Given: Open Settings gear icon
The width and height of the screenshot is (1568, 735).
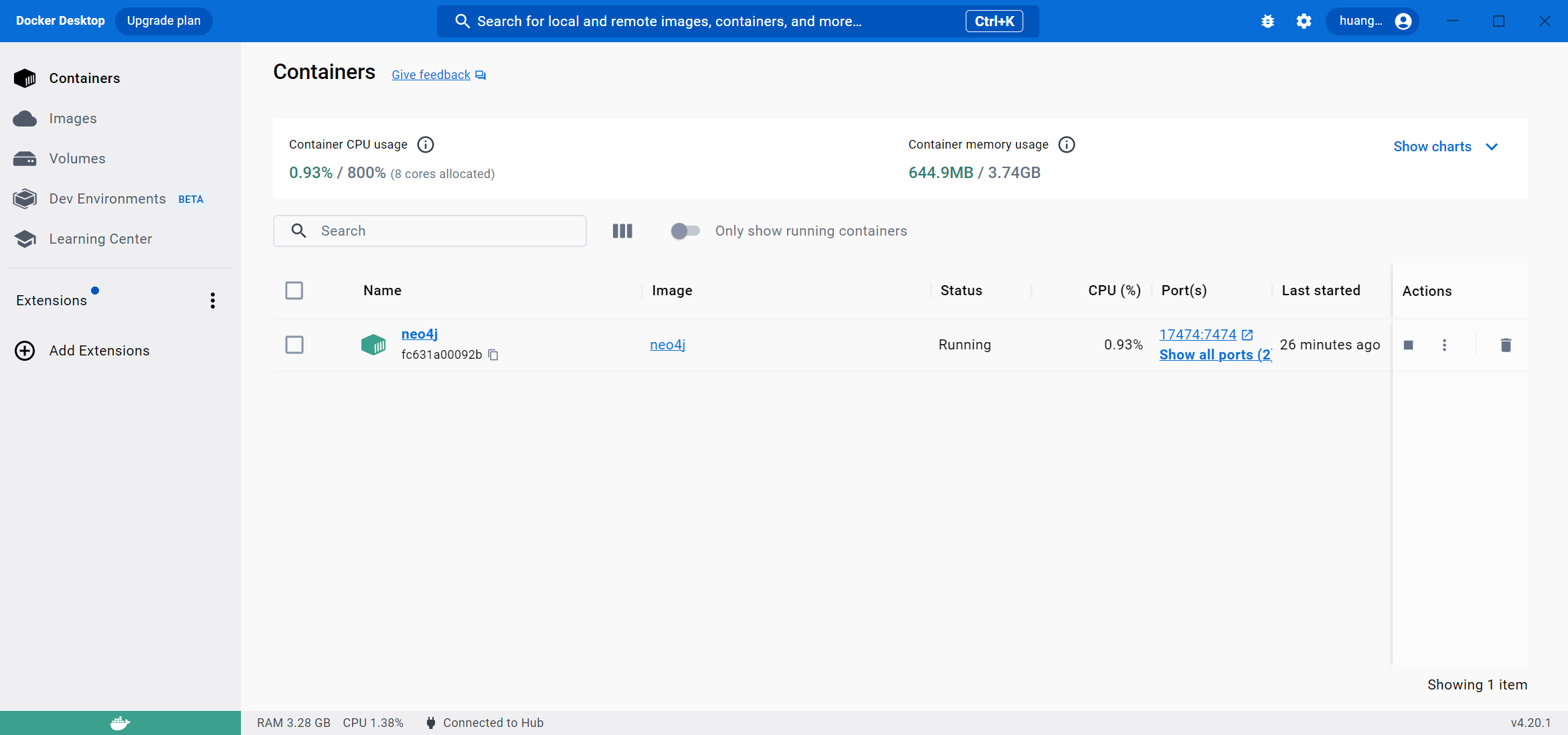Looking at the screenshot, I should coord(1304,21).
